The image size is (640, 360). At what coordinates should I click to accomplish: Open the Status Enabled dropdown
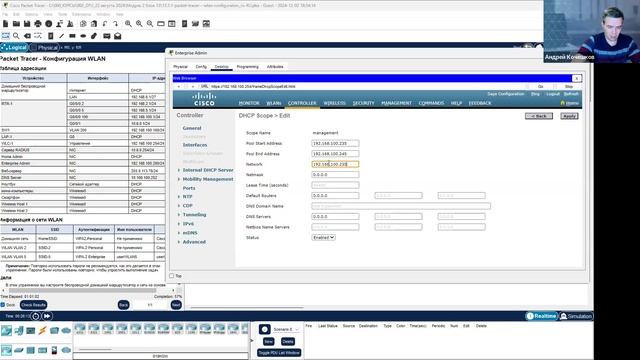coord(323,237)
